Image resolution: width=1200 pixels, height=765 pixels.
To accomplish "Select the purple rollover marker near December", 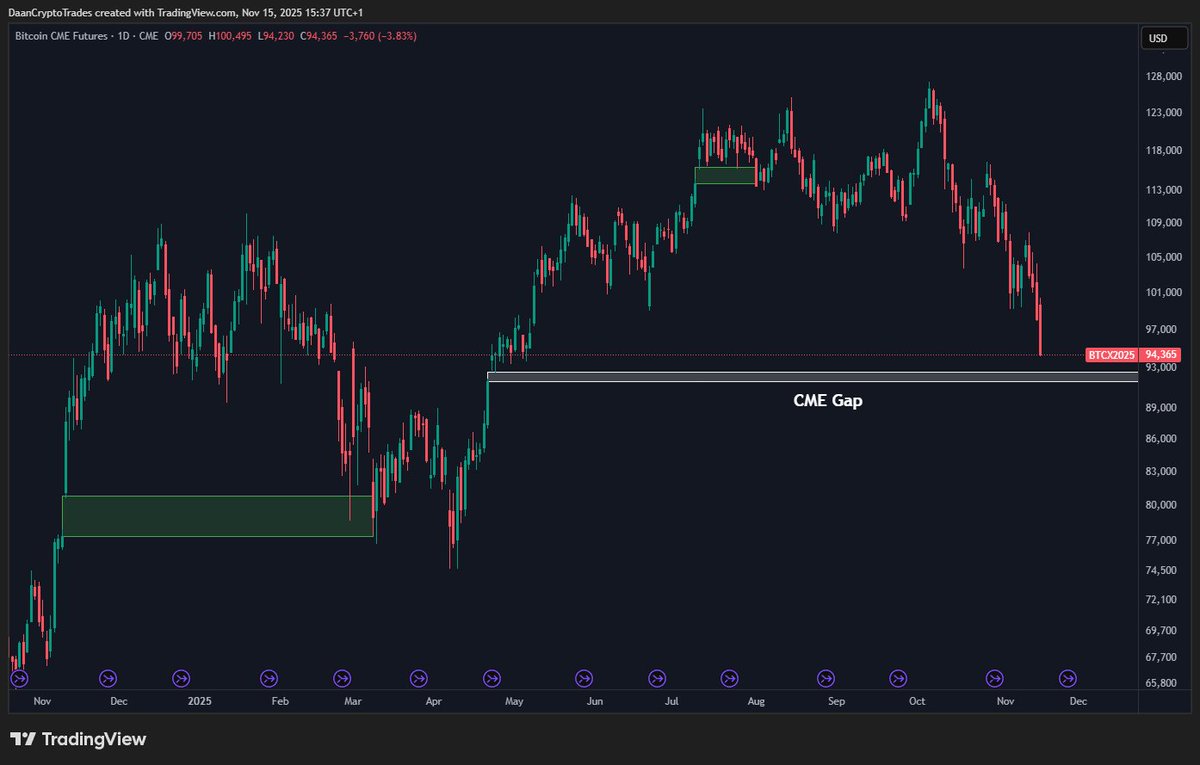I will (x=108, y=678).
